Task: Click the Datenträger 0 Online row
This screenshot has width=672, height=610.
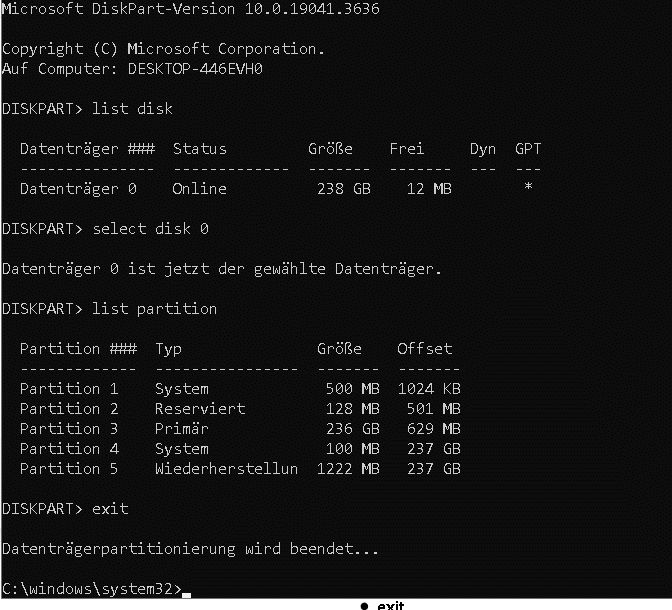Action: tap(240, 189)
